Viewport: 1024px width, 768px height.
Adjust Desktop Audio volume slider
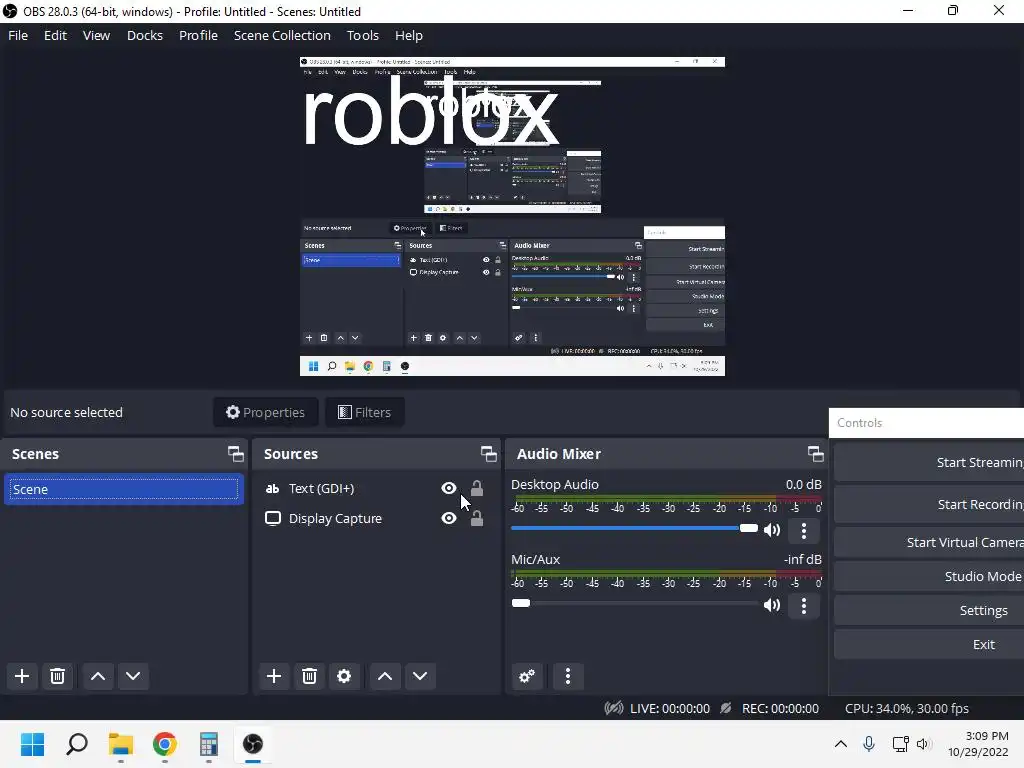634,528
